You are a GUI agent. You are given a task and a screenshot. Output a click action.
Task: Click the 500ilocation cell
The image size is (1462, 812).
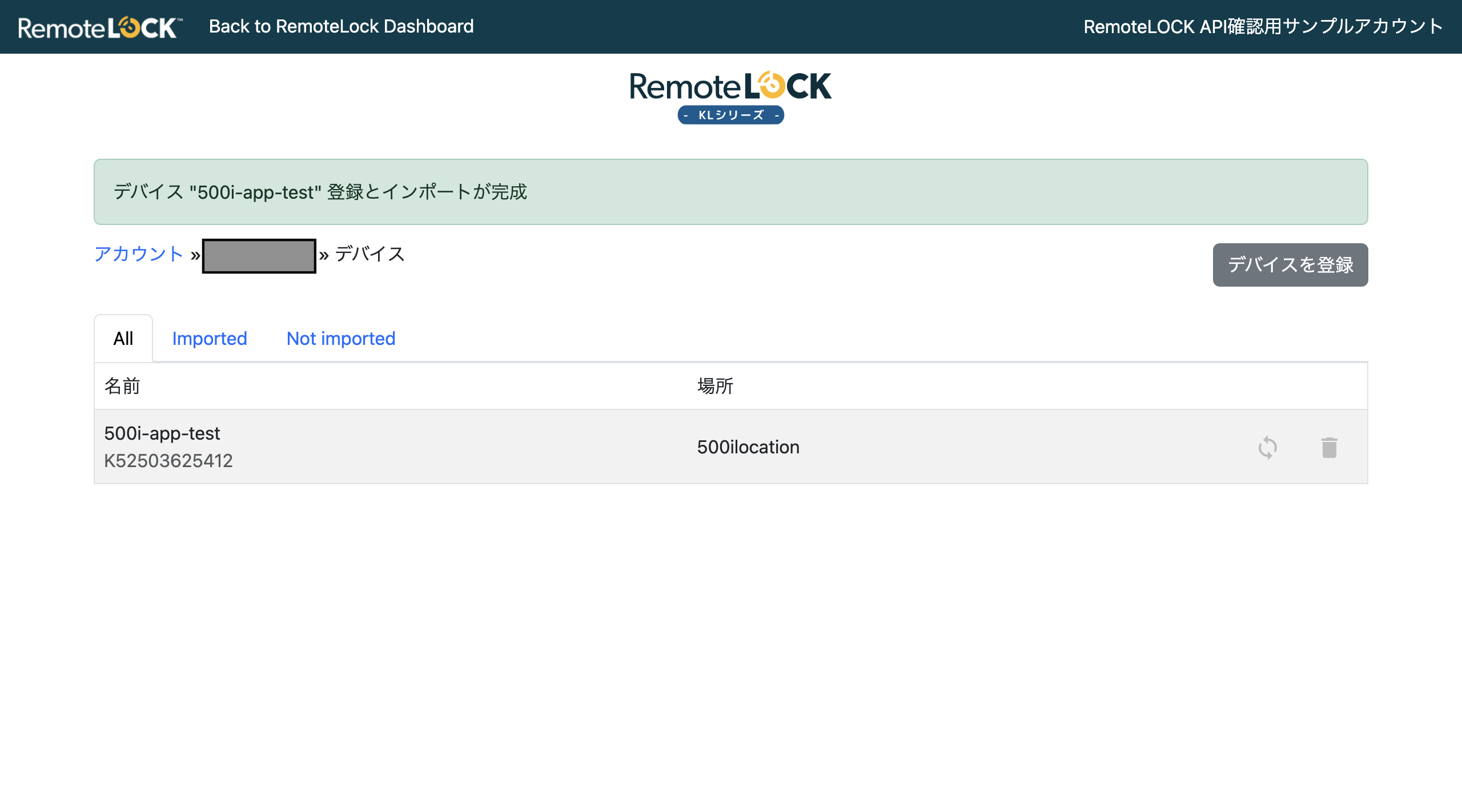click(x=748, y=447)
